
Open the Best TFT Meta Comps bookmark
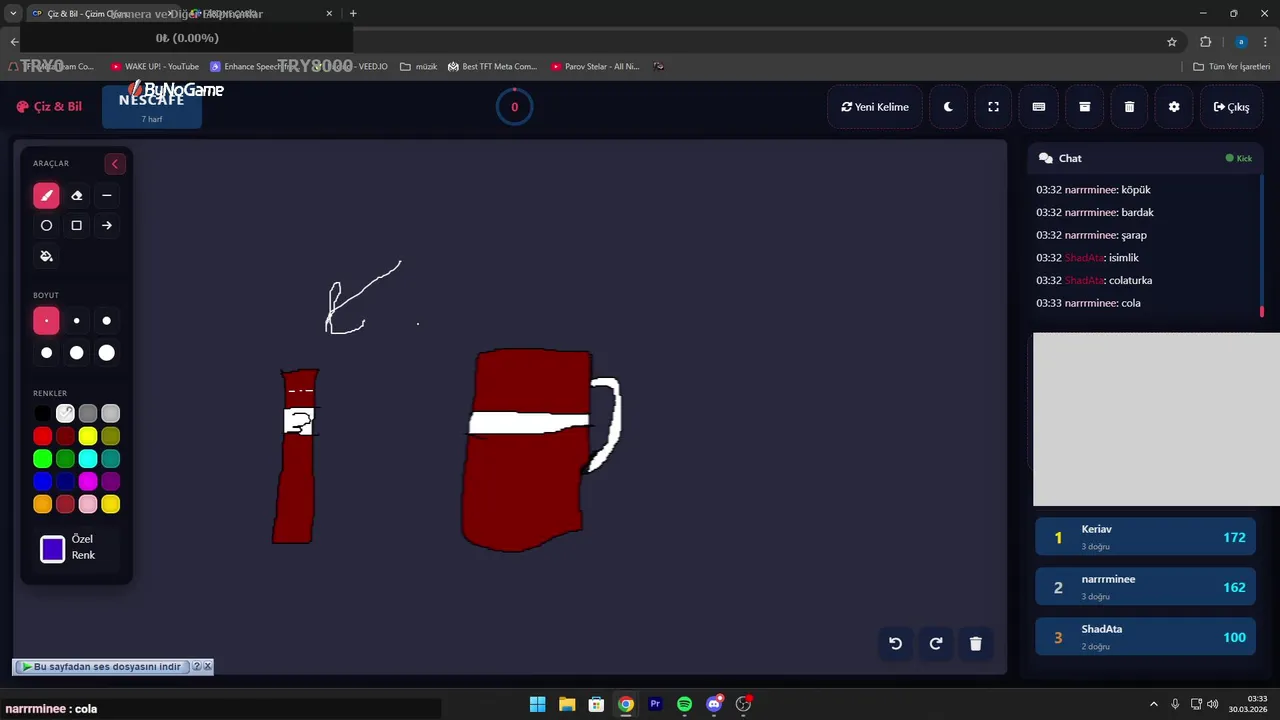pos(492,67)
